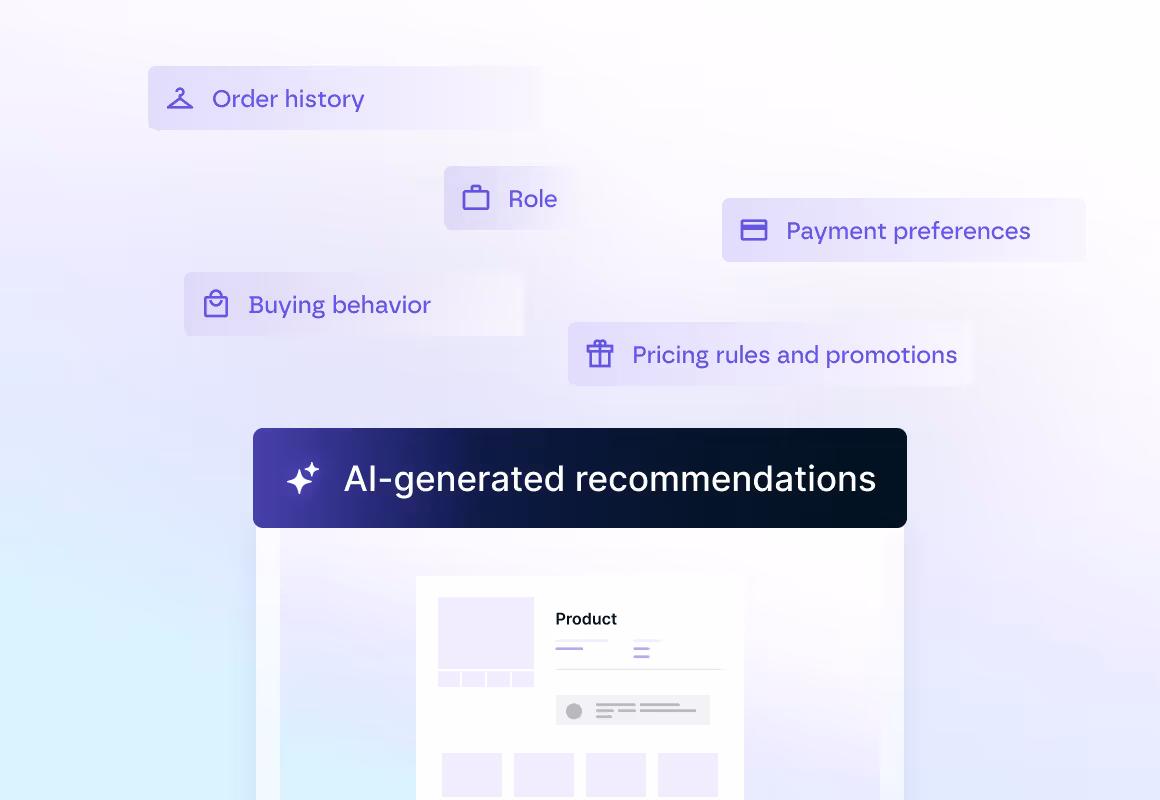Click the shopping bag icon by Buying behavior
The height and width of the screenshot is (800, 1160).
216,303
